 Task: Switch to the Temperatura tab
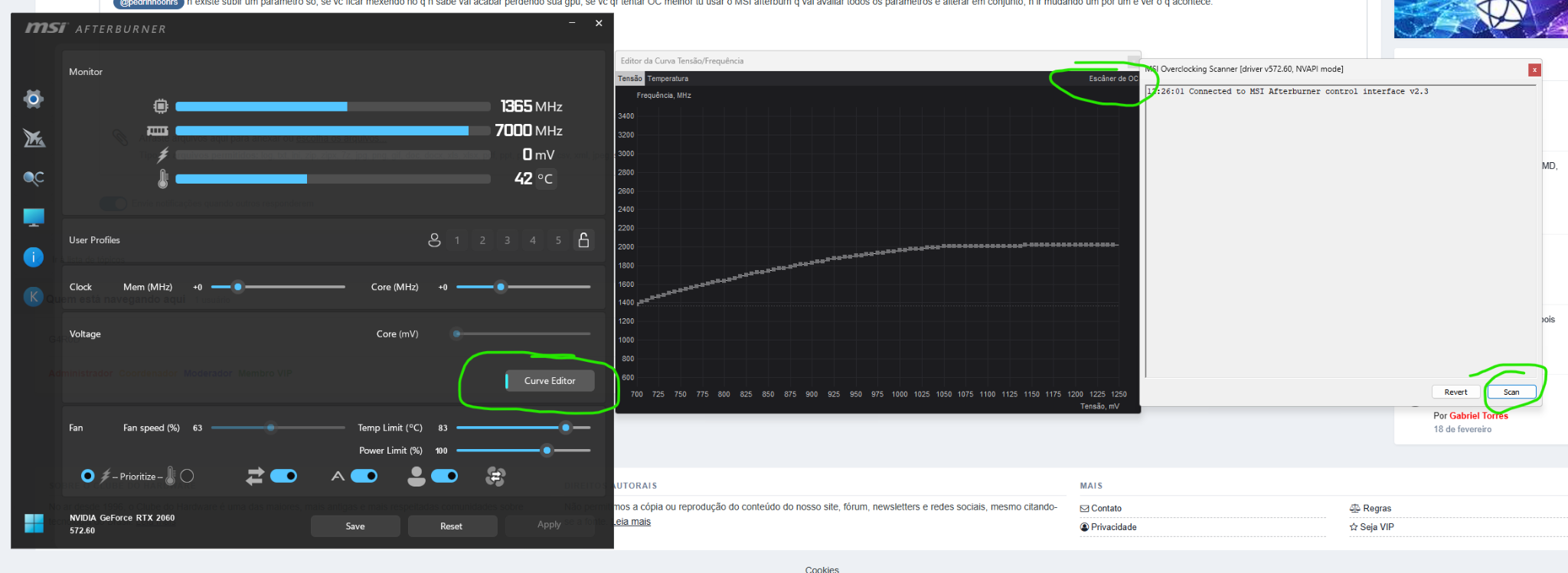[668, 79]
